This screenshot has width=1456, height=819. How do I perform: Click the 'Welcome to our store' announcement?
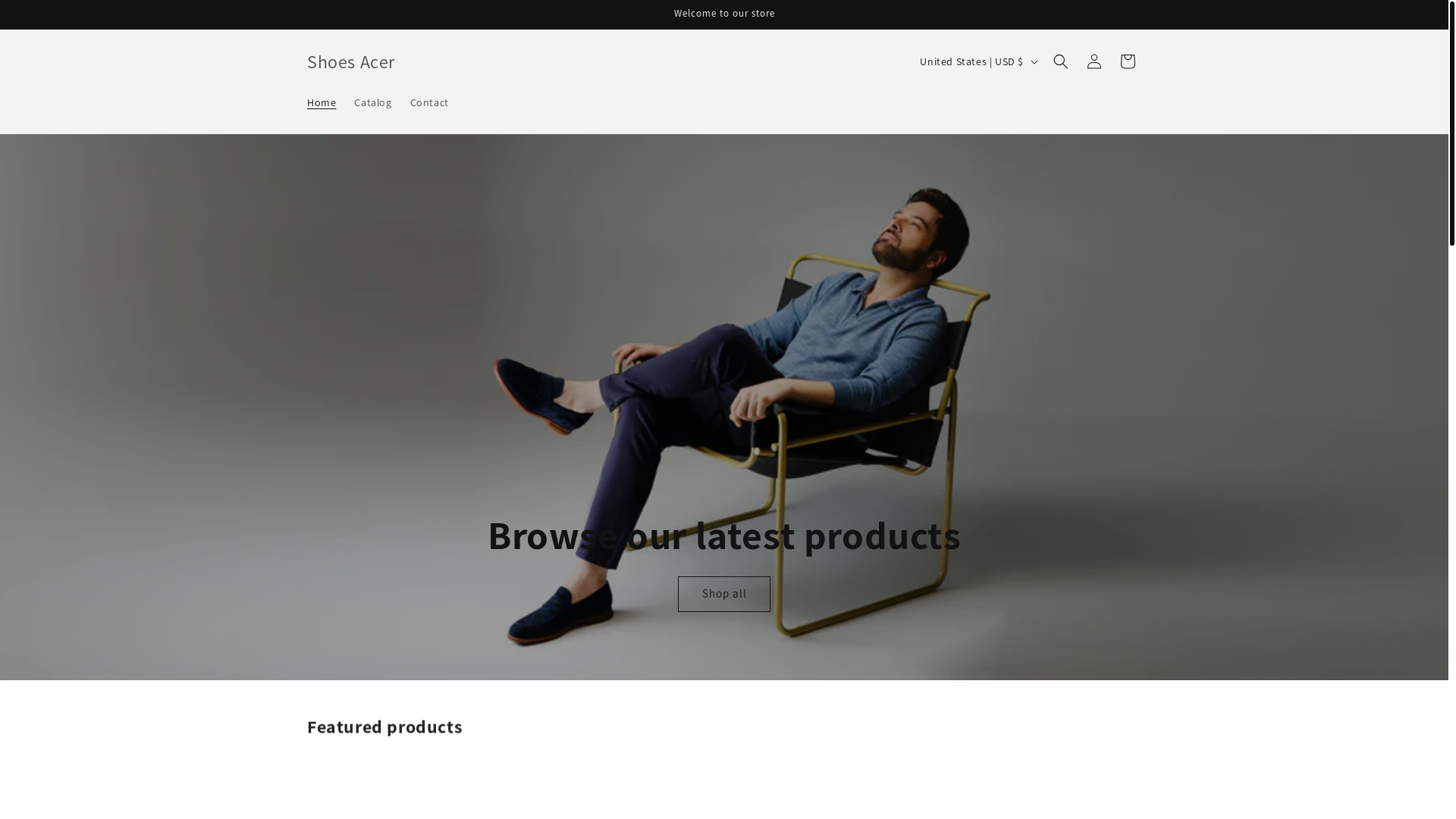click(724, 14)
